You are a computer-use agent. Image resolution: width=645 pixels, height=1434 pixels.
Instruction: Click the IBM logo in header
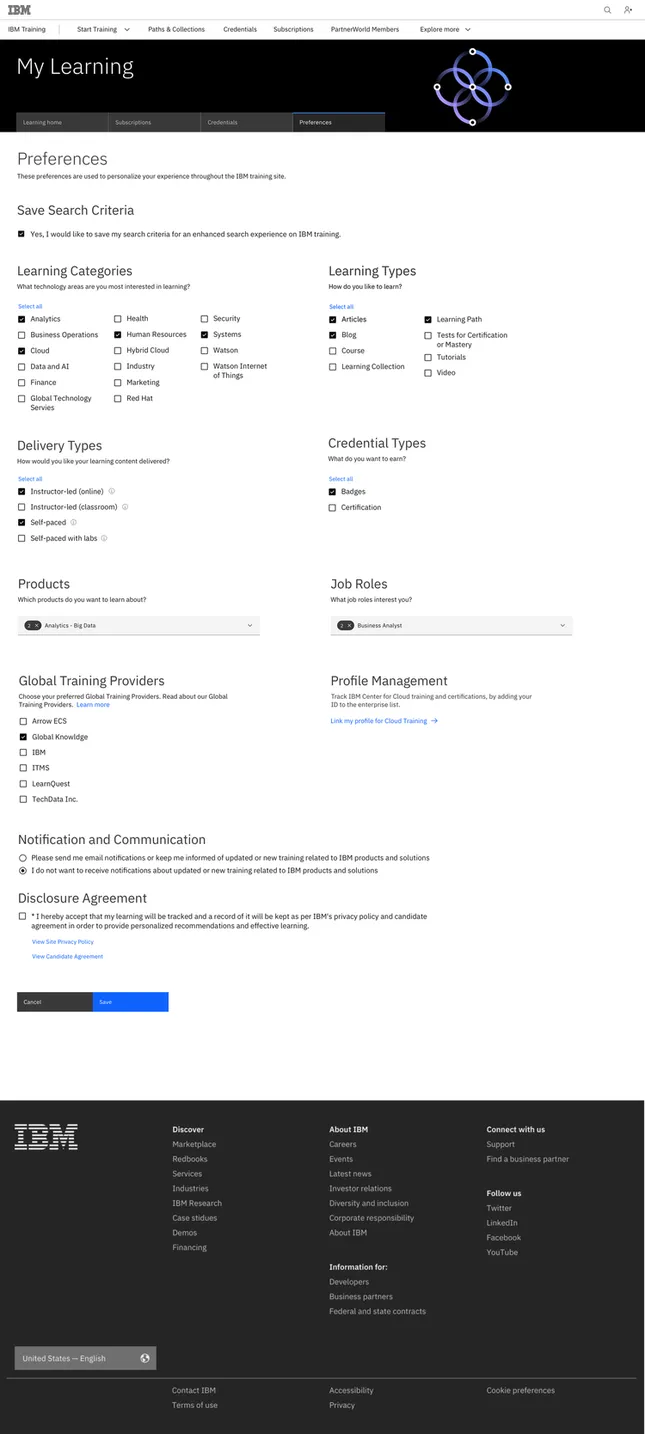point(19,10)
